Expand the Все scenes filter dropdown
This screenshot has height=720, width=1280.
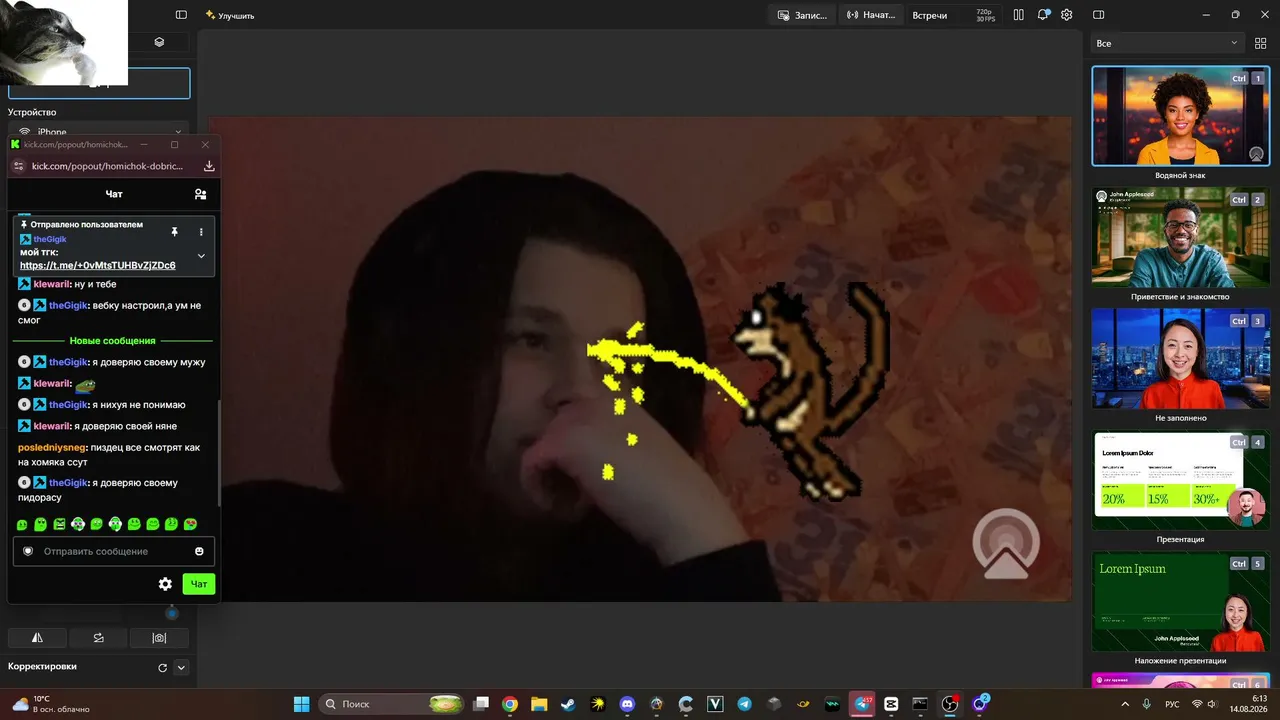click(x=1166, y=43)
